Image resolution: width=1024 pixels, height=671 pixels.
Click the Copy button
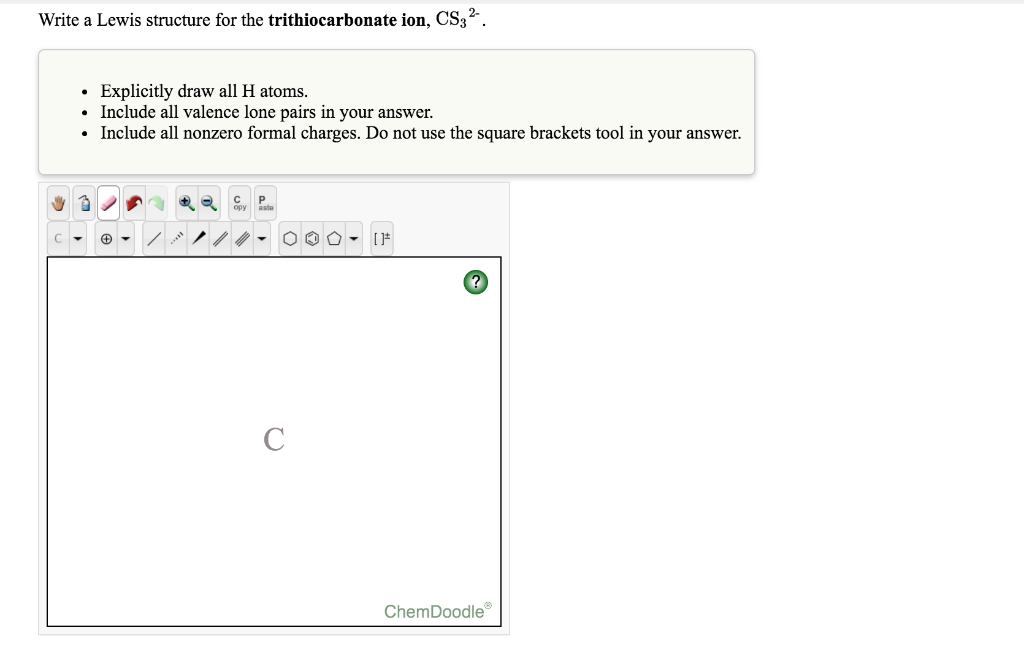(x=240, y=203)
